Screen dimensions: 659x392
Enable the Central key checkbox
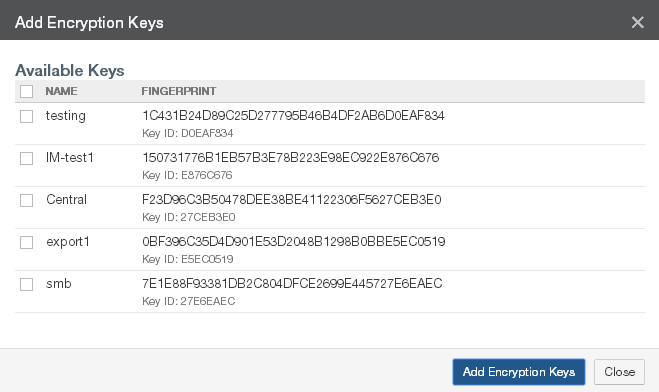point(26,200)
